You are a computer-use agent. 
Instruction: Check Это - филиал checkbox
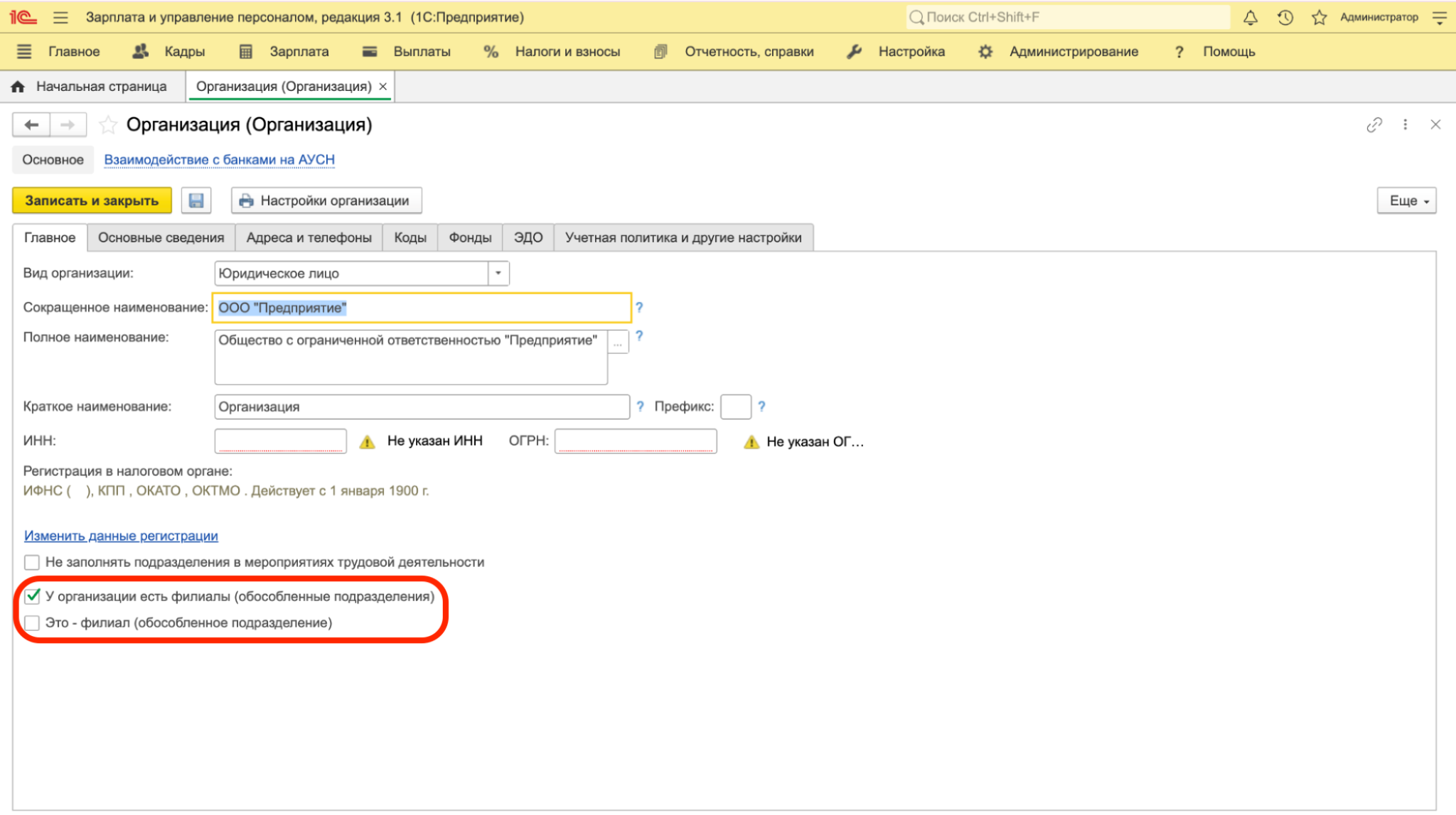[x=32, y=623]
